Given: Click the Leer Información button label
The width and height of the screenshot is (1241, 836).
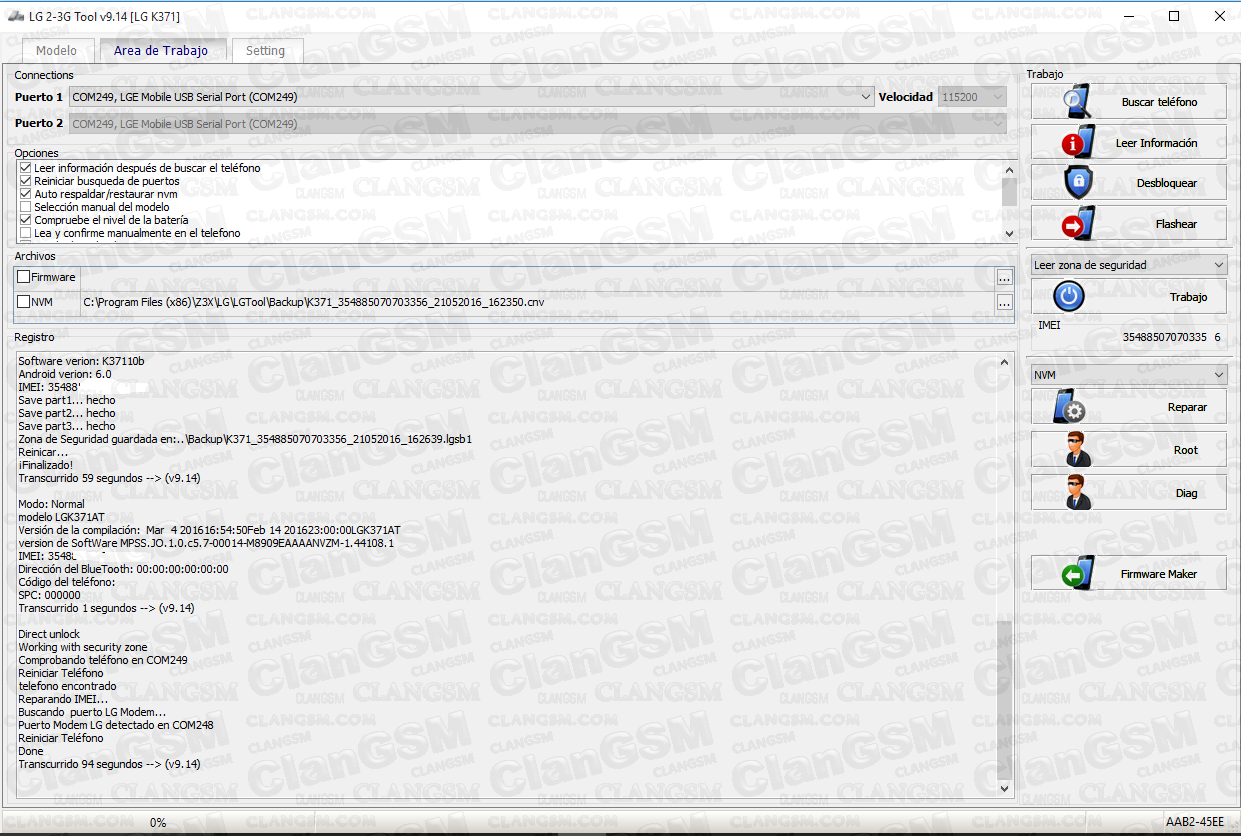Looking at the screenshot, I should click(1156, 143).
